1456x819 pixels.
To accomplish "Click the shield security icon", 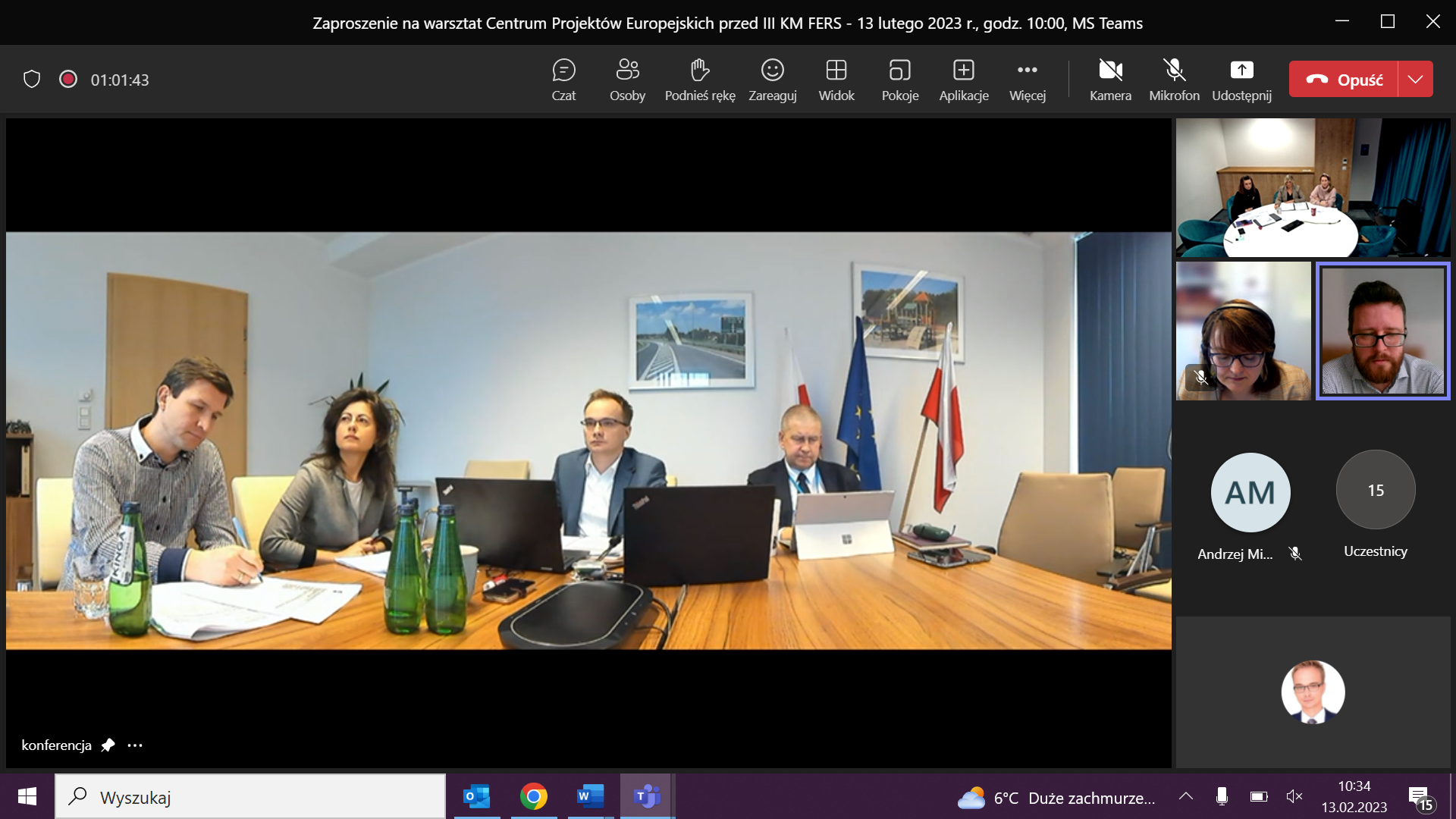I will [x=32, y=80].
